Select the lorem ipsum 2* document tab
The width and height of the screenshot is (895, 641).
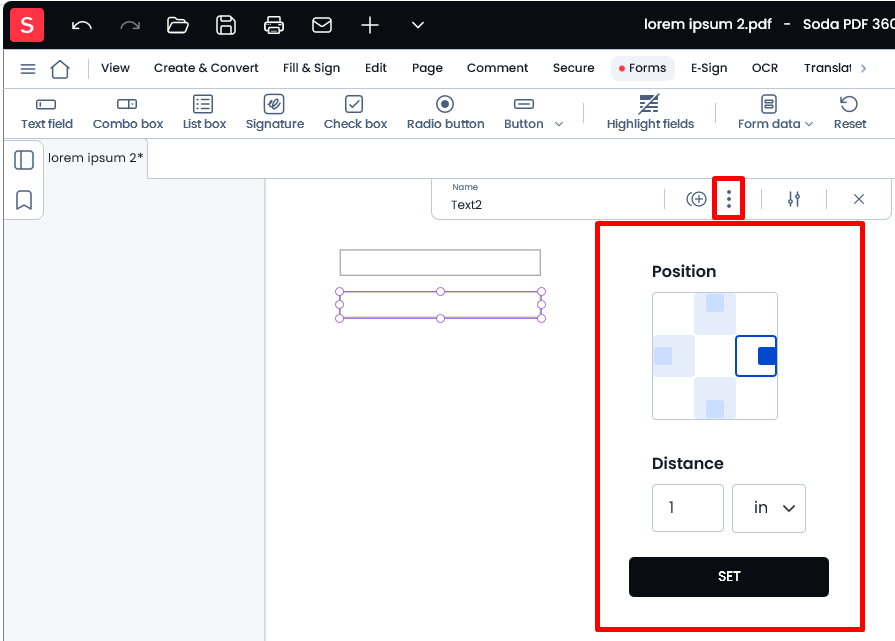click(x=95, y=158)
